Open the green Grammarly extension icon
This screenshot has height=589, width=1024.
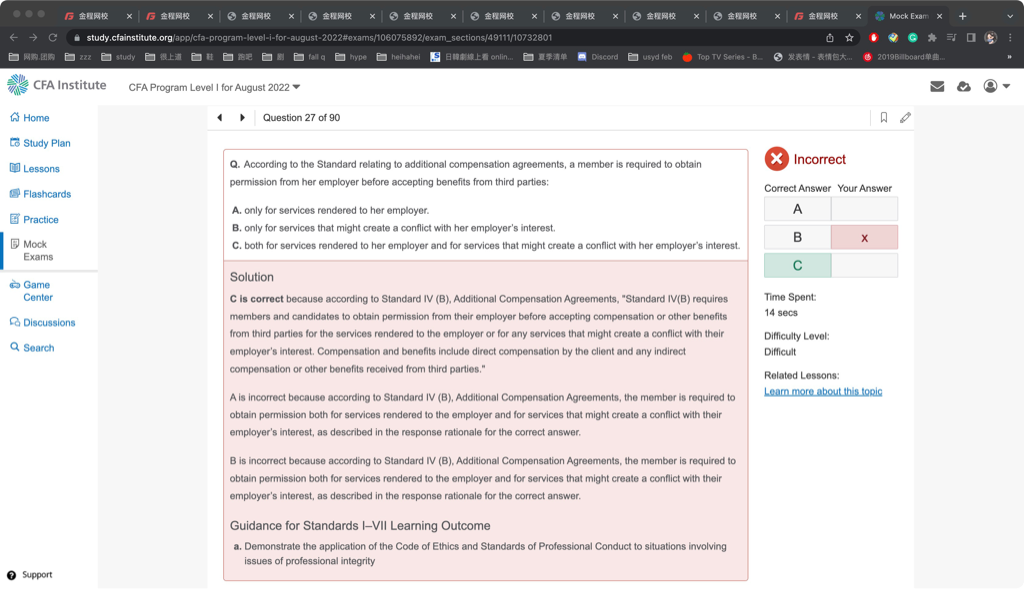[913, 38]
